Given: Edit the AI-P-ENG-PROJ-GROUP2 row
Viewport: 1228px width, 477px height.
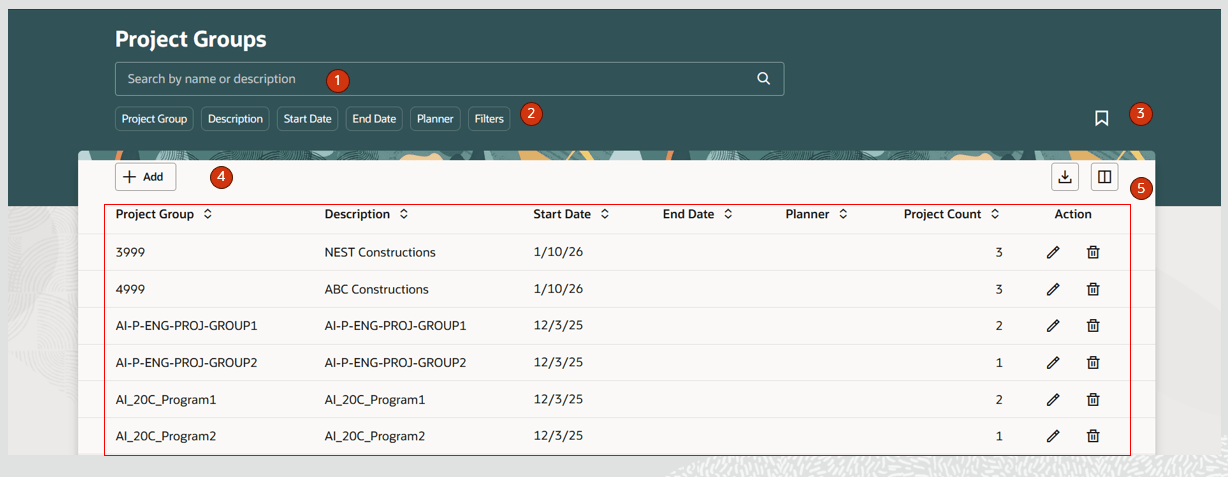Looking at the screenshot, I should (1053, 362).
